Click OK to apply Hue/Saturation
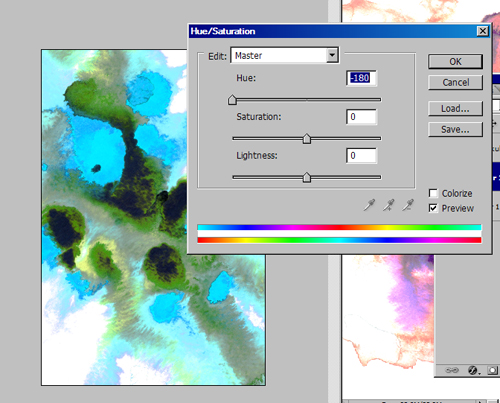Image resolution: width=500 pixels, height=403 pixels. click(455, 62)
